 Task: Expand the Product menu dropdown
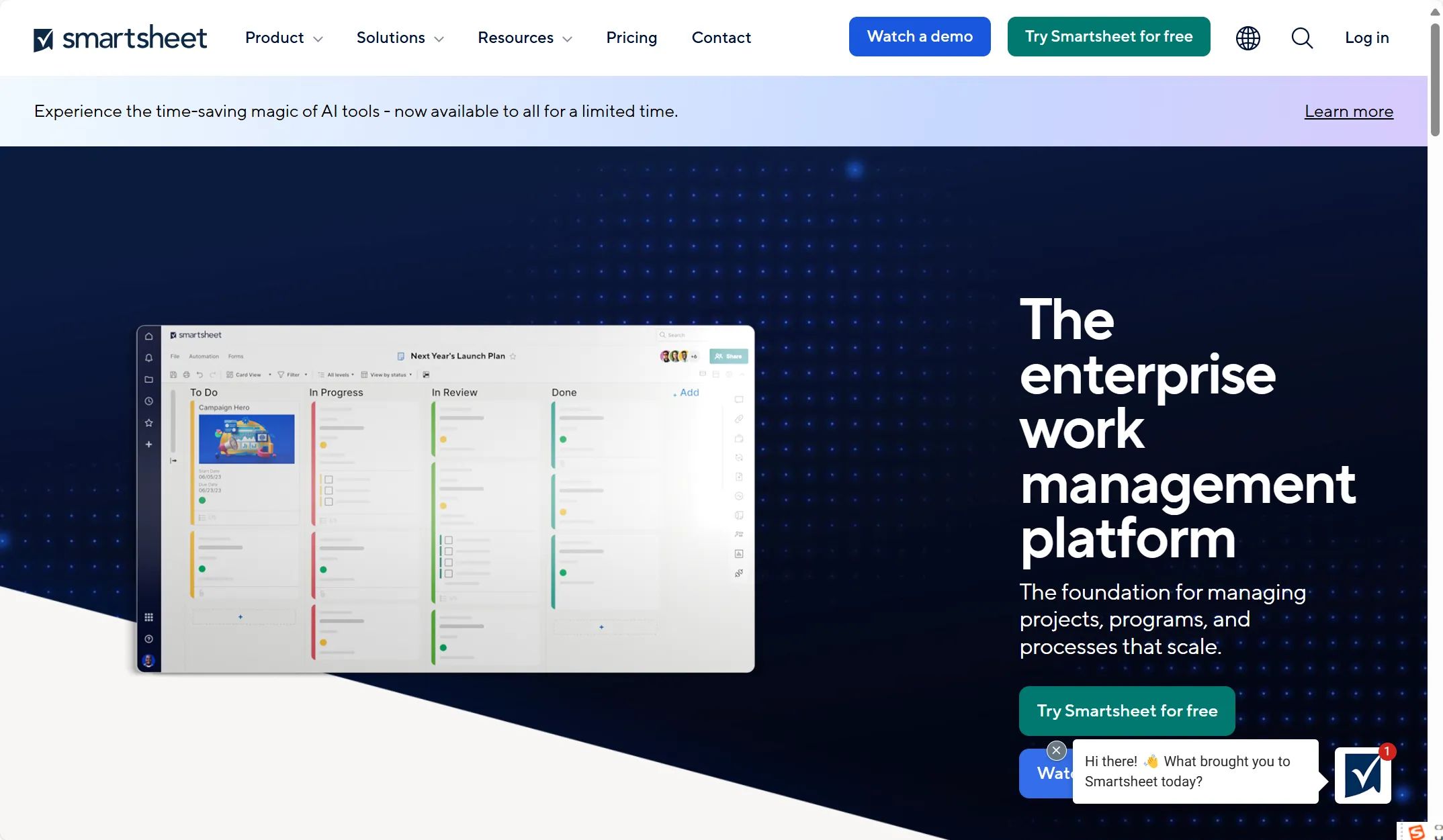pos(283,38)
